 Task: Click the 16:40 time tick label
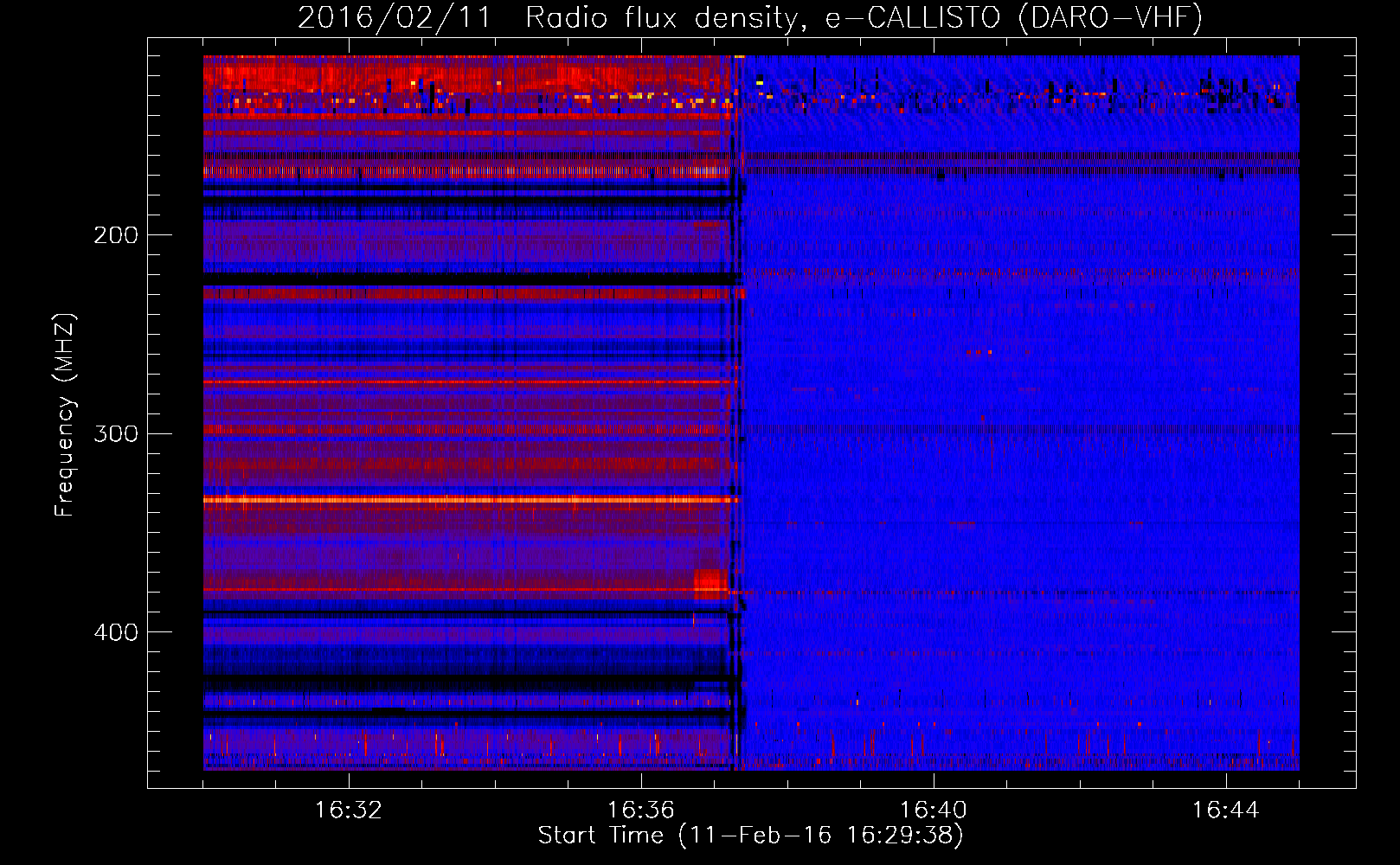[933, 811]
